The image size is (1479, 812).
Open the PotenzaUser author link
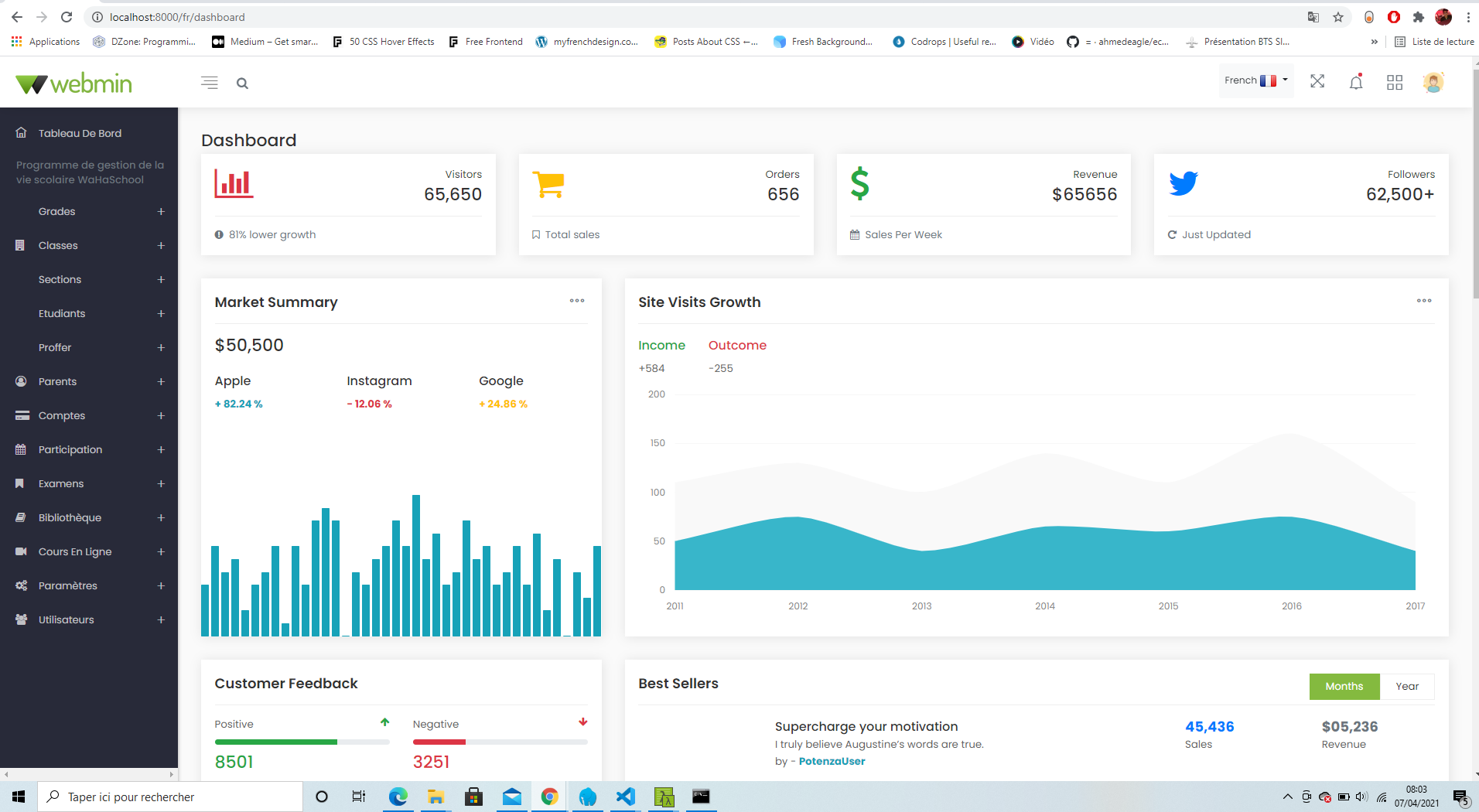(x=832, y=762)
